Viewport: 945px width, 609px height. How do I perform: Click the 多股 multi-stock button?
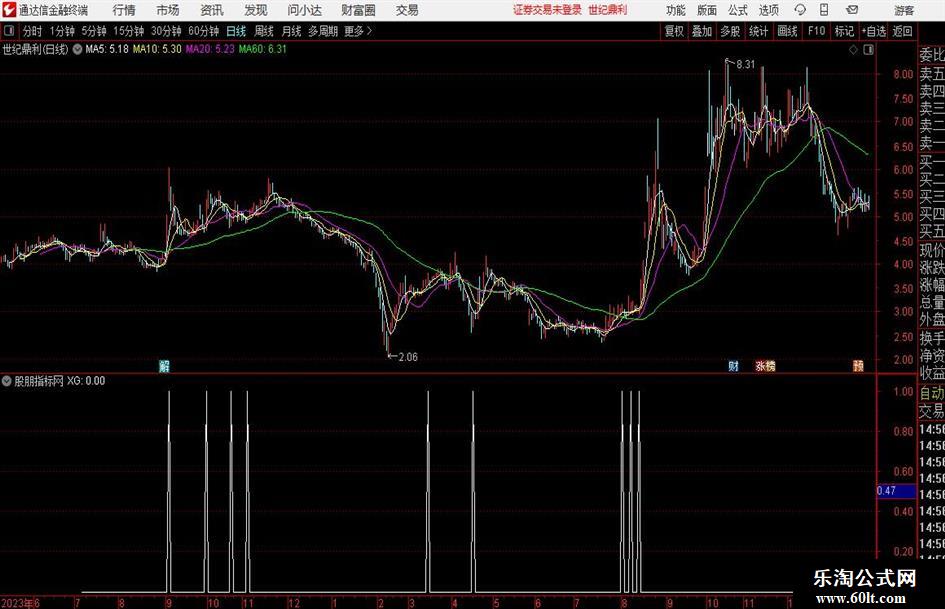[730, 31]
